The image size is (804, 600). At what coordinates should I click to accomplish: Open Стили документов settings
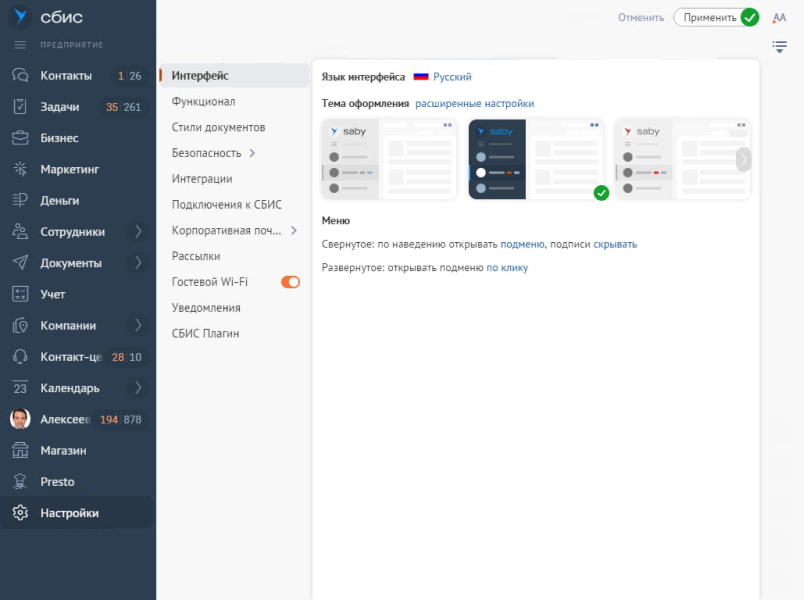click(218, 127)
